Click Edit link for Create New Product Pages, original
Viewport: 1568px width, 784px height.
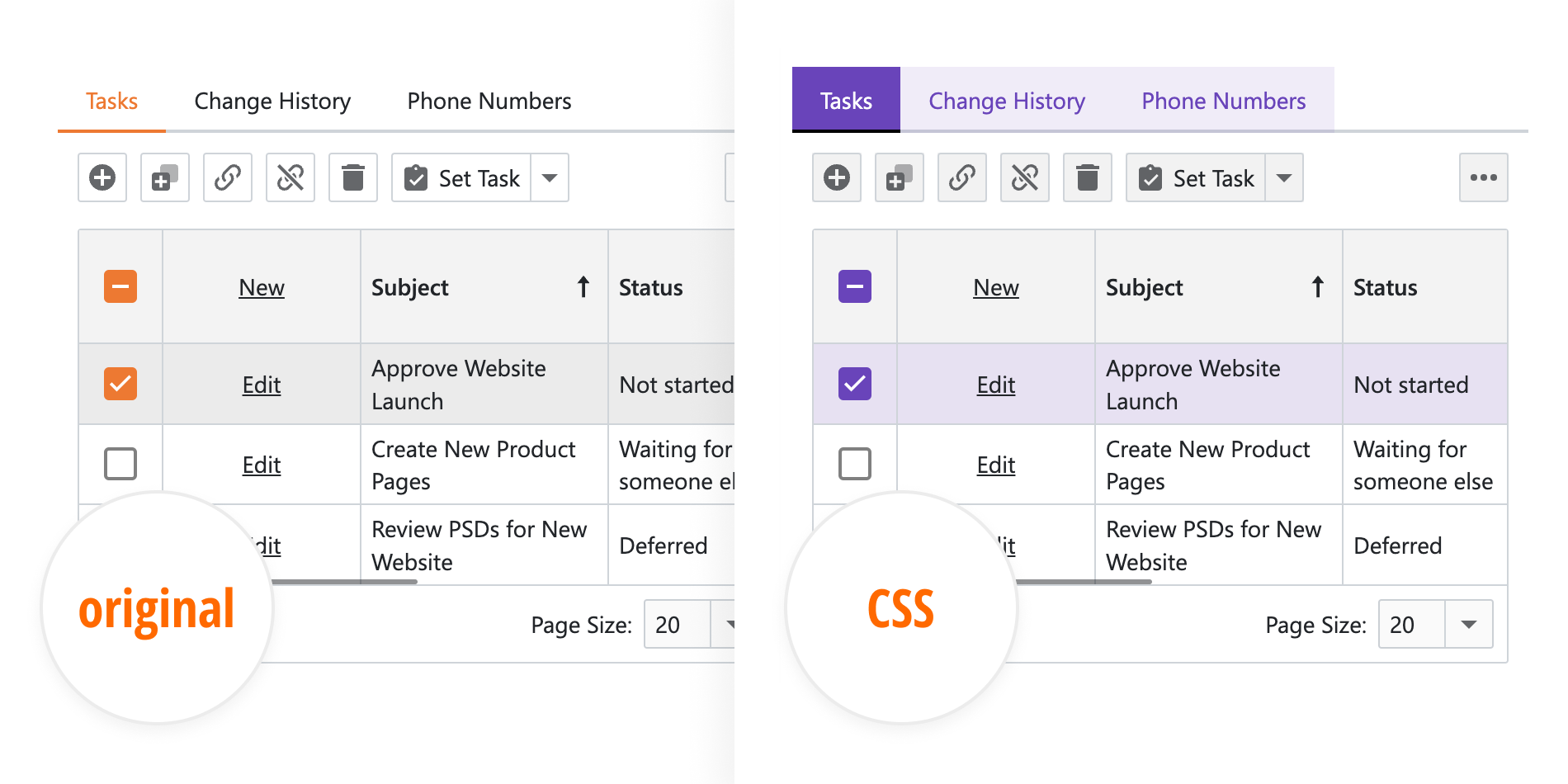tap(262, 465)
